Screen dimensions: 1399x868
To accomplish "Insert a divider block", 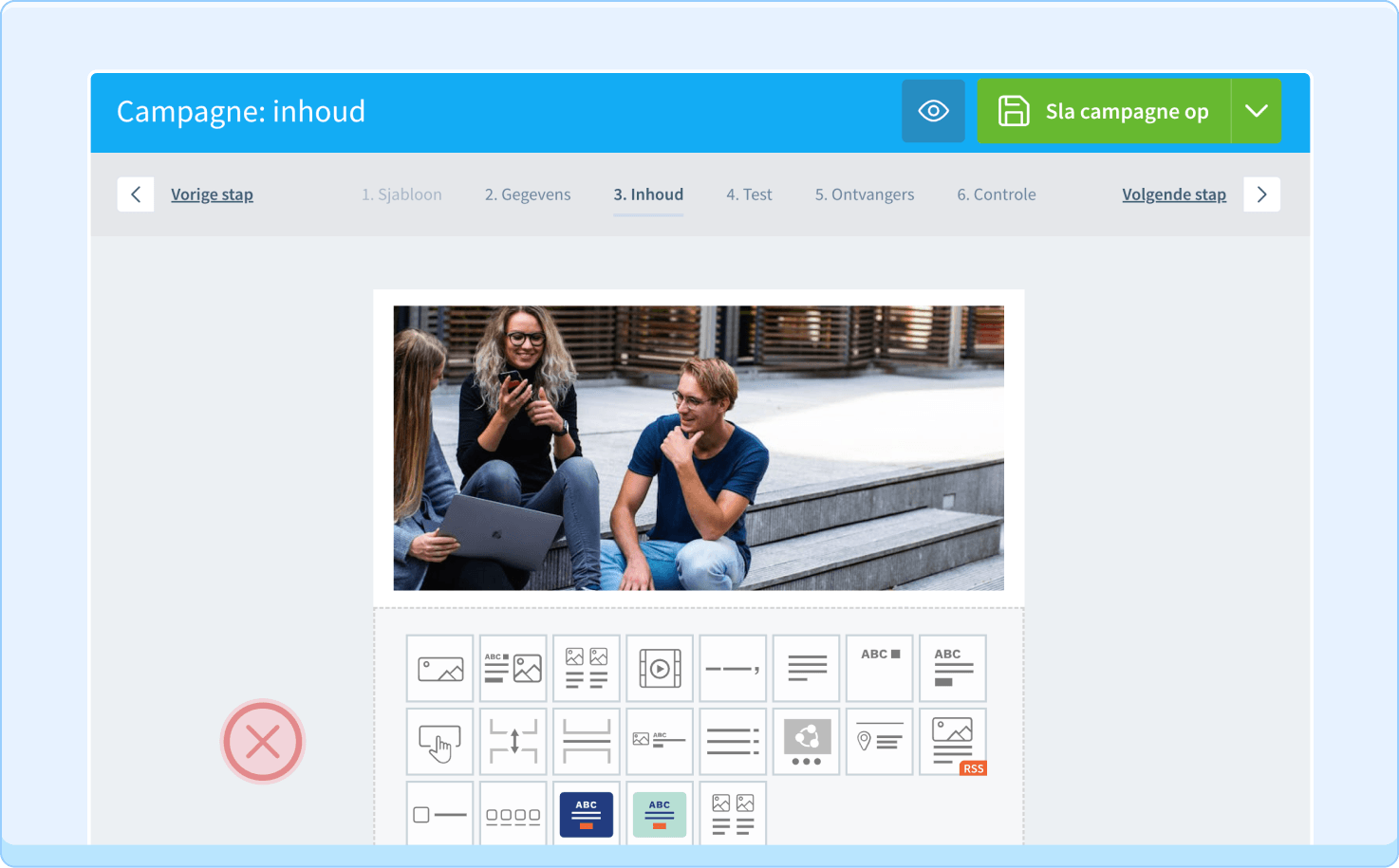I will (732, 668).
